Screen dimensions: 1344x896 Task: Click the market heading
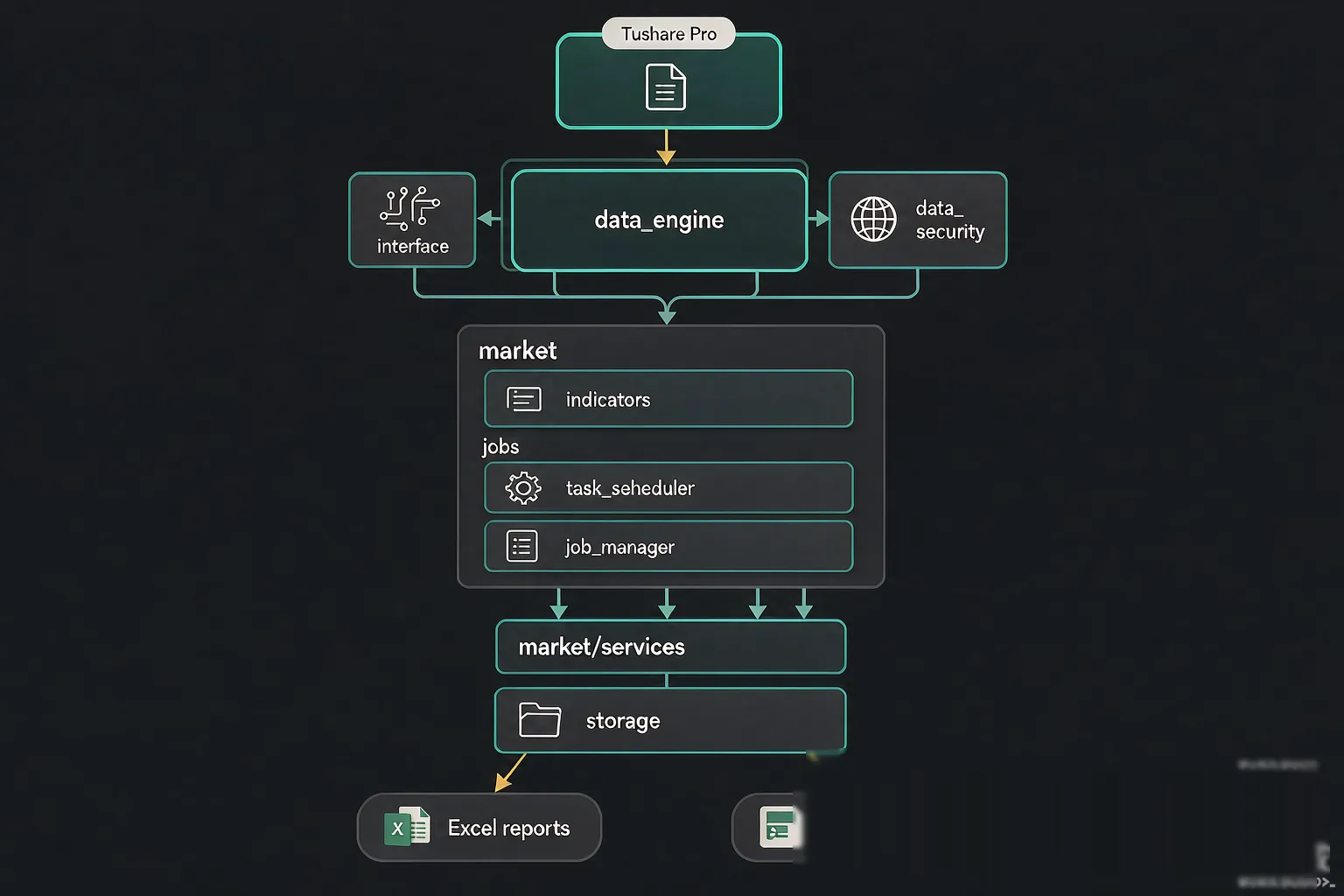click(517, 351)
